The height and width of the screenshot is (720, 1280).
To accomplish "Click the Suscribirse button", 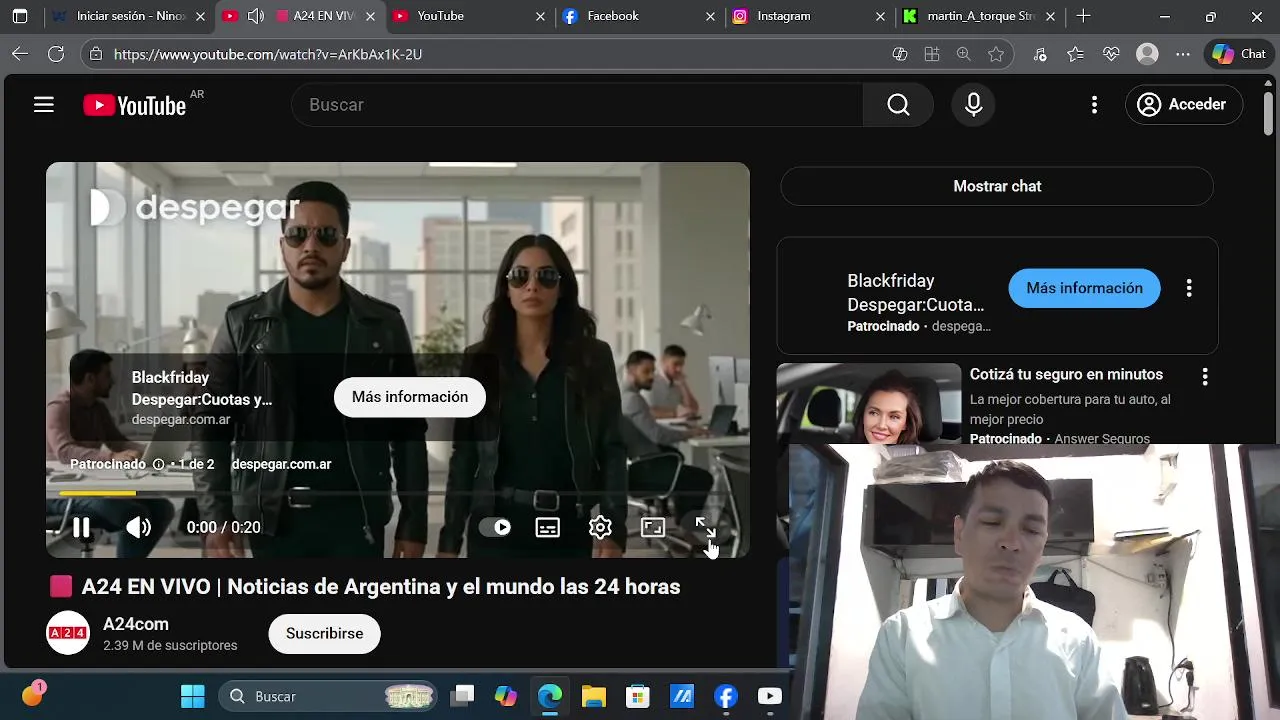I will pos(325,634).
